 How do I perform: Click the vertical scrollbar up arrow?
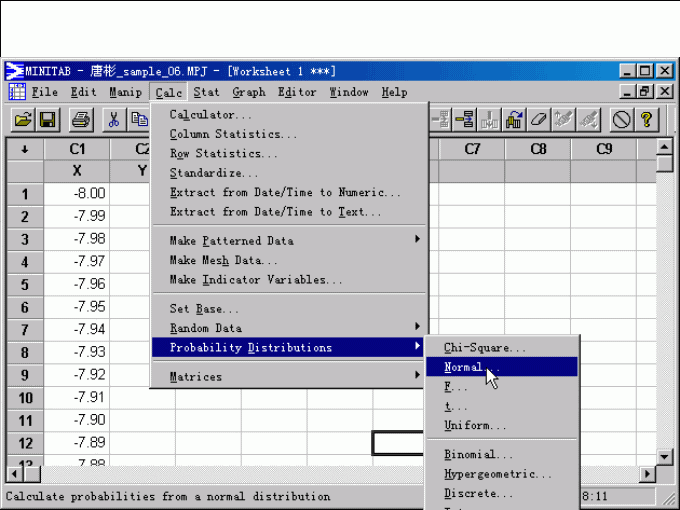665,148
